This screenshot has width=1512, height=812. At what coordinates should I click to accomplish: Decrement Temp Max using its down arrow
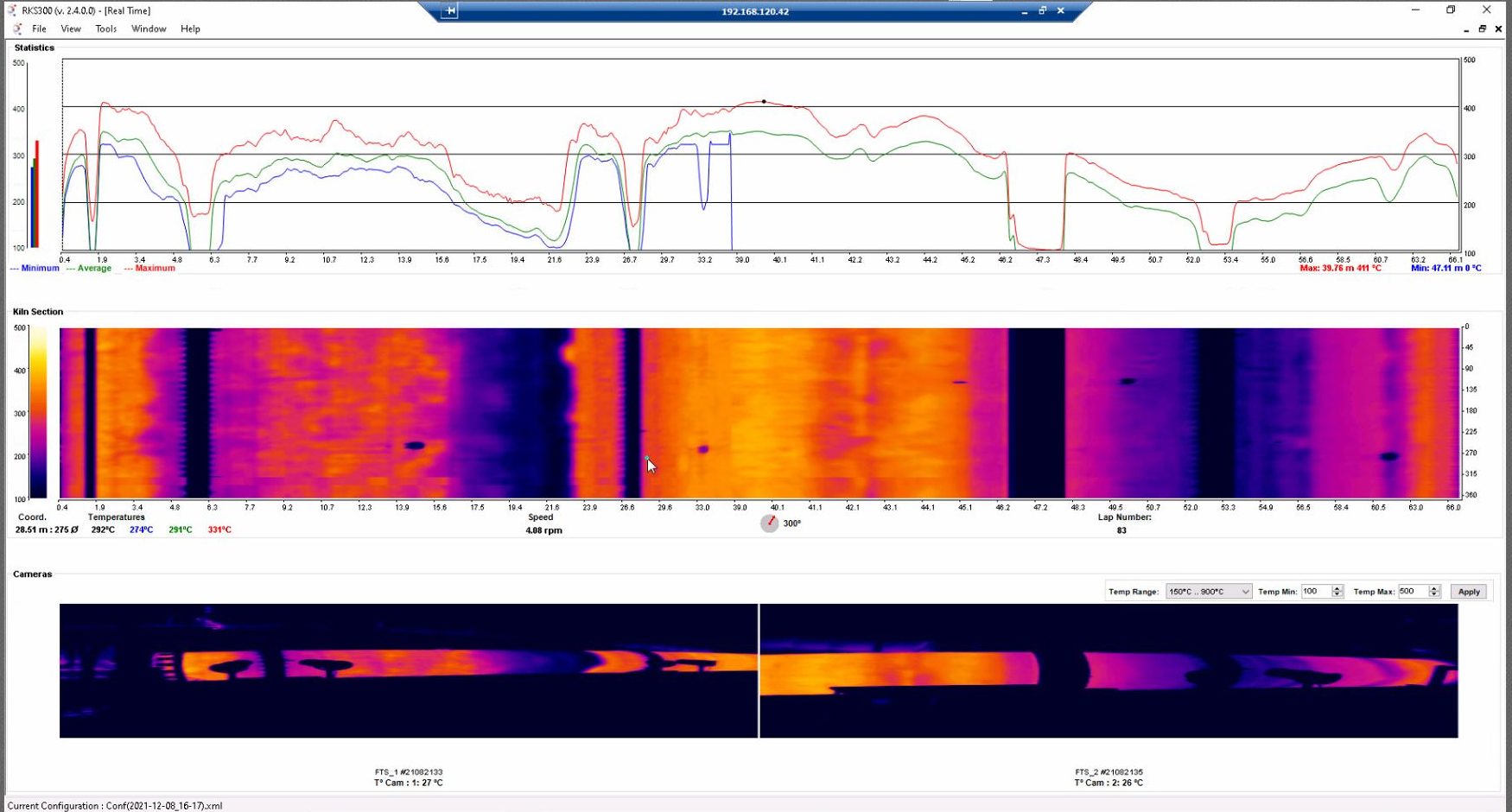[x=1433, y=594]
